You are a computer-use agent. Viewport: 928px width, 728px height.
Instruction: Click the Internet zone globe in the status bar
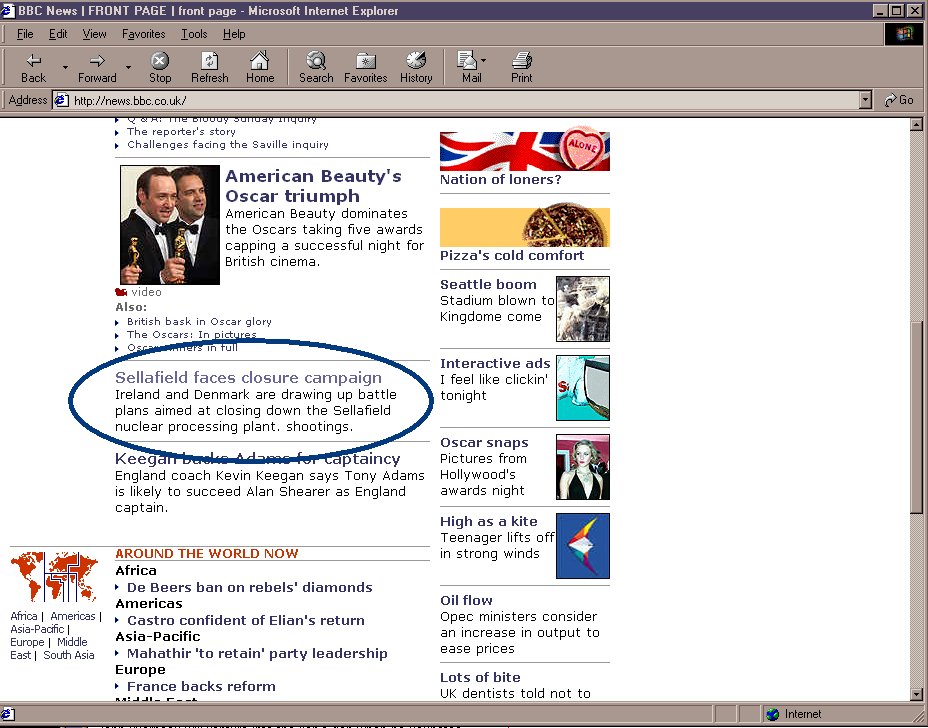tap(772, 714)
